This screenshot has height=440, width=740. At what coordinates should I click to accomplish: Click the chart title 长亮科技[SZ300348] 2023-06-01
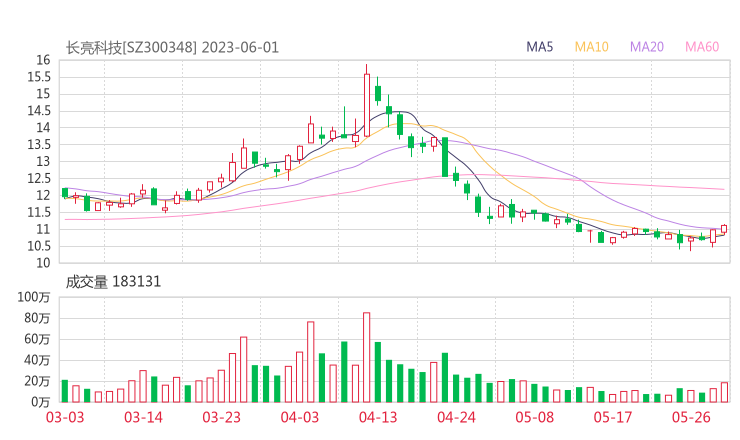(x=172, y=48)
